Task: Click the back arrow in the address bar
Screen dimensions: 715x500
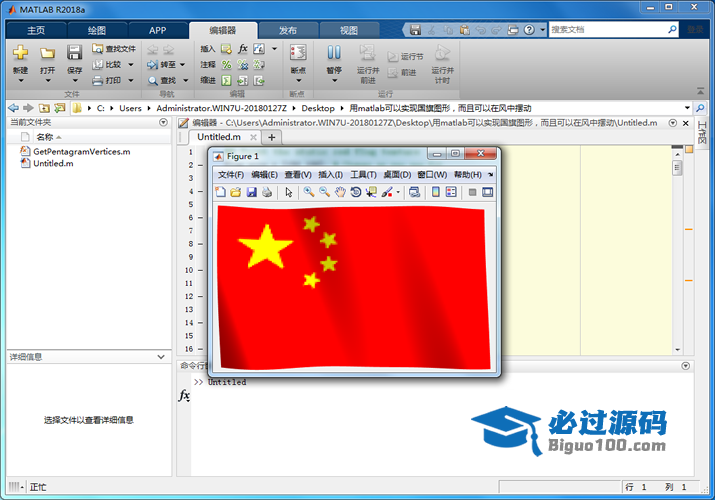Action: click(13, 108)
